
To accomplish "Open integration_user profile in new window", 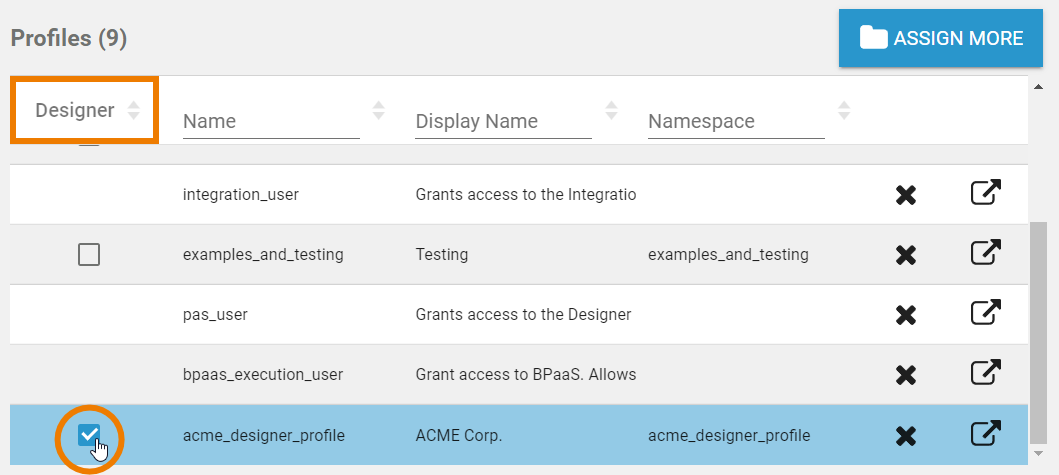I will [x=986, y=193].
